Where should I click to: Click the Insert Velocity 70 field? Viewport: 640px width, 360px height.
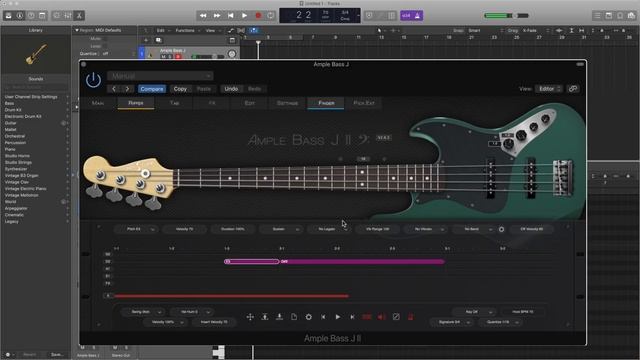tap(214, 322)
